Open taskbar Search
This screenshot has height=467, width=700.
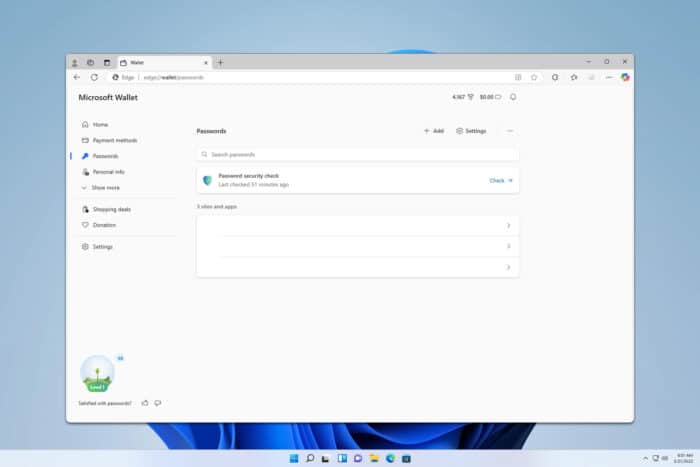[x=310, y=459]
